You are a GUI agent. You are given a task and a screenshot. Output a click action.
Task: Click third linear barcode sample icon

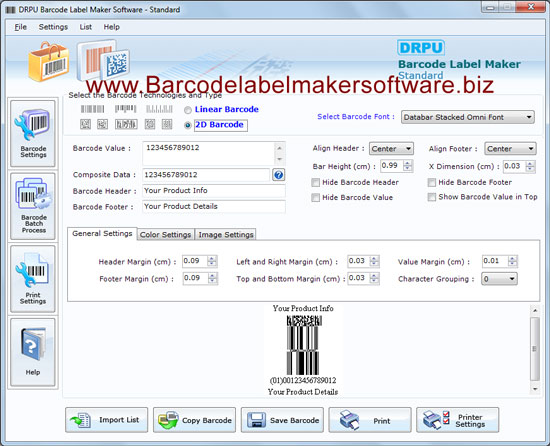click(160, 109)
